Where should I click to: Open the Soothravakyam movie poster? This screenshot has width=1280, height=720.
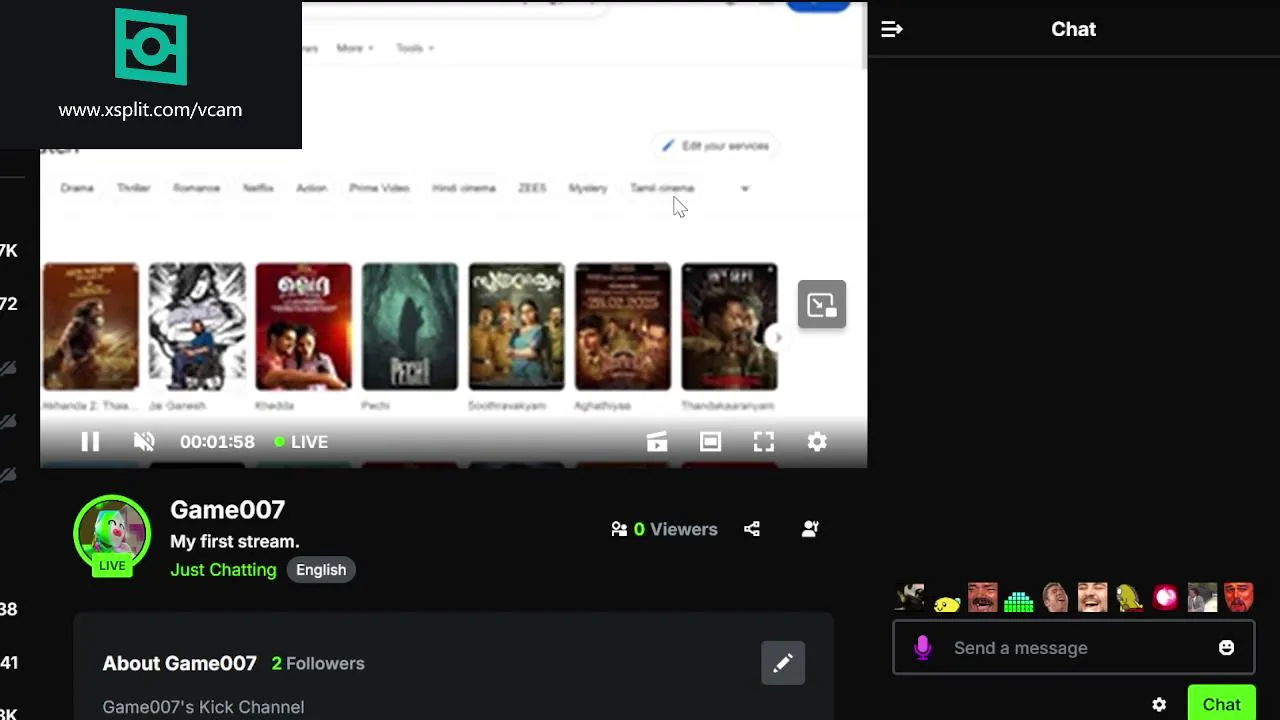click(516, 327)
